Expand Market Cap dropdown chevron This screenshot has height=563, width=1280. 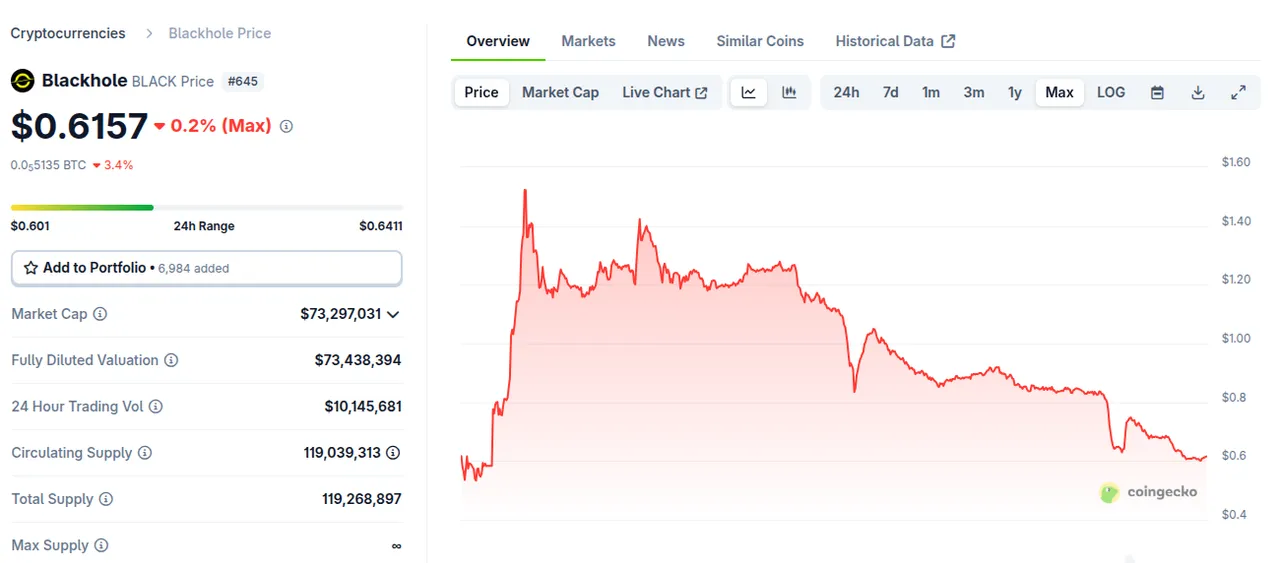click(x=393, y=314)
